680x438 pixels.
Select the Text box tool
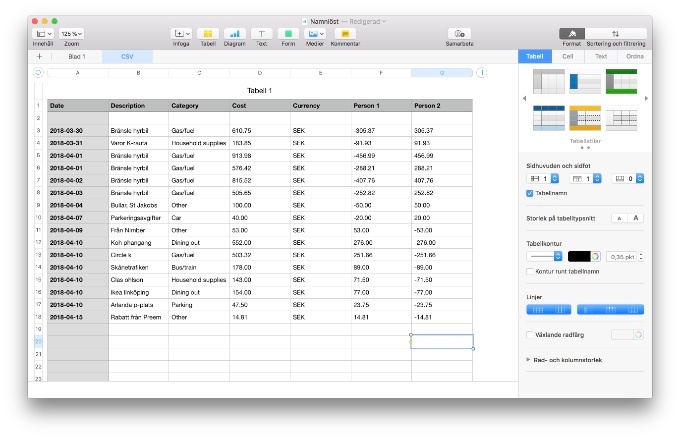click(262, 33)
